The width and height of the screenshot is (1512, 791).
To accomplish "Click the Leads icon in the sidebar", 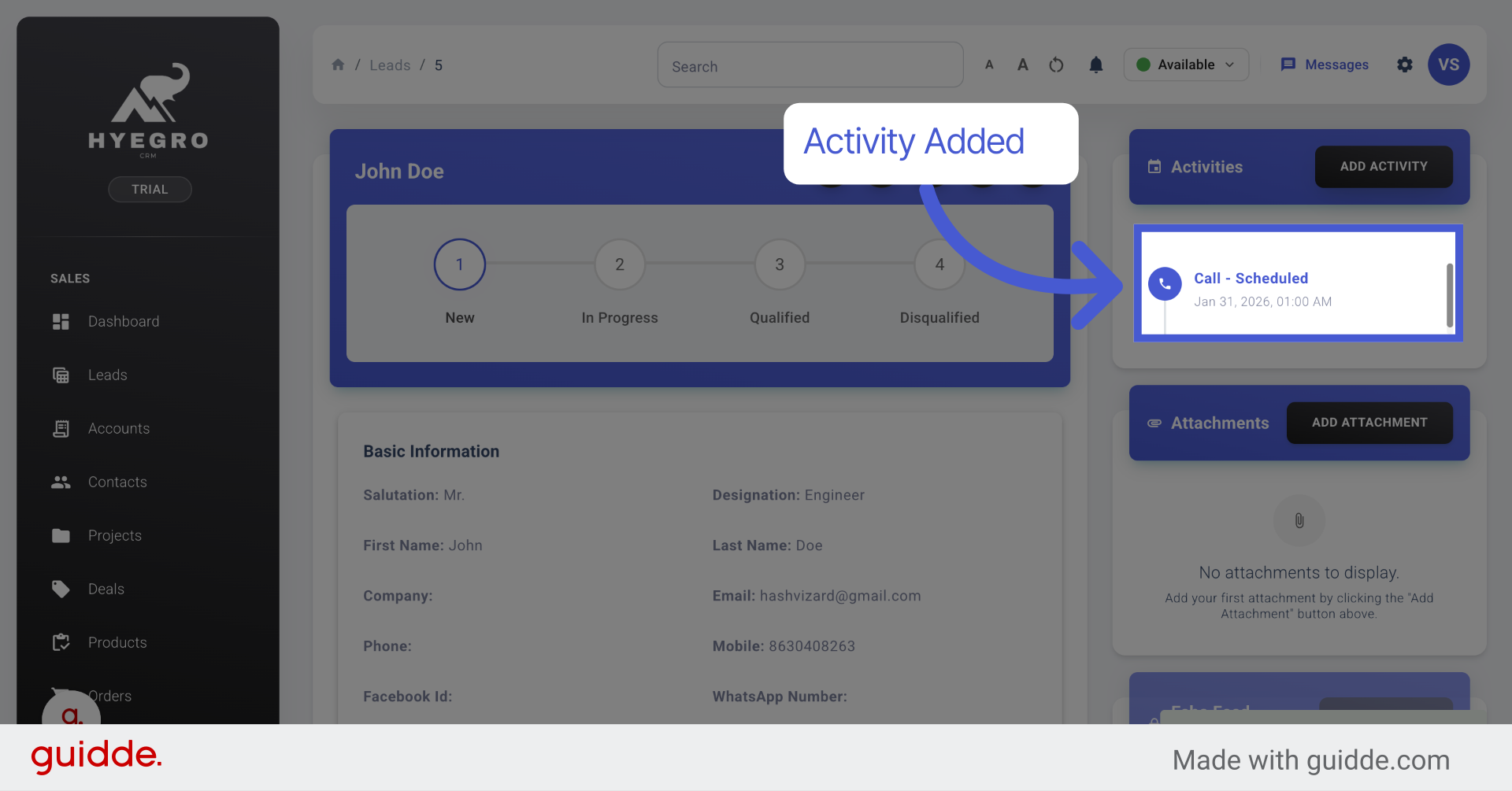I will point(61,375).
